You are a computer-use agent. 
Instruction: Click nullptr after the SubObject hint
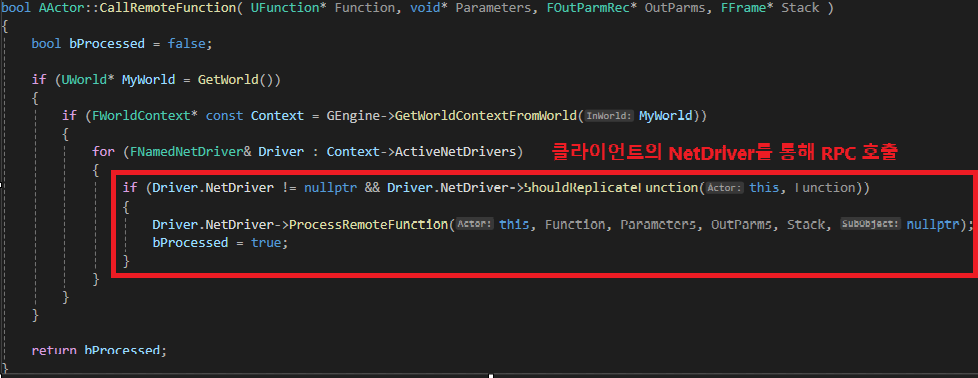point(932,224)
